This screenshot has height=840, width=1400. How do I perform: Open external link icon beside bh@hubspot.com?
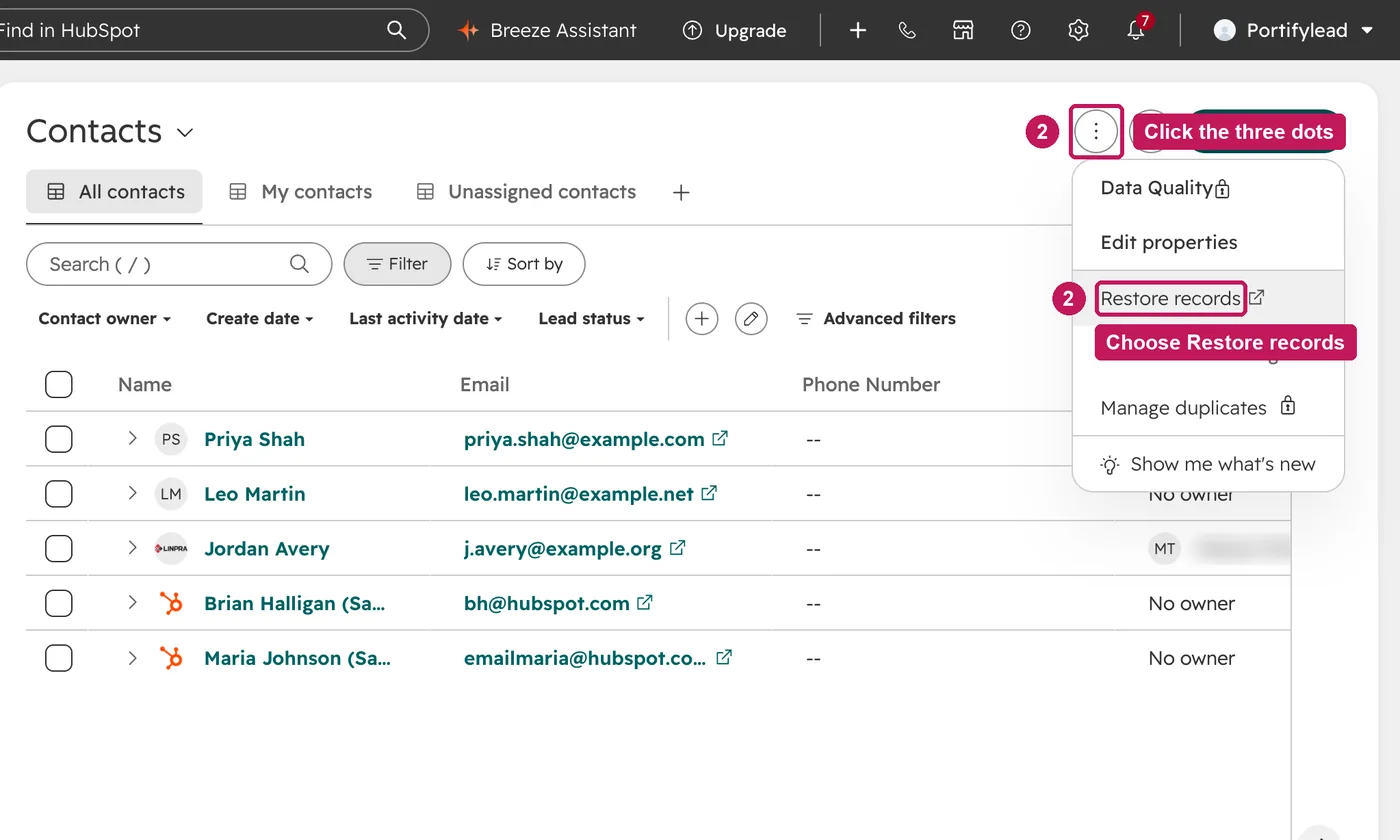pos(645,602)
